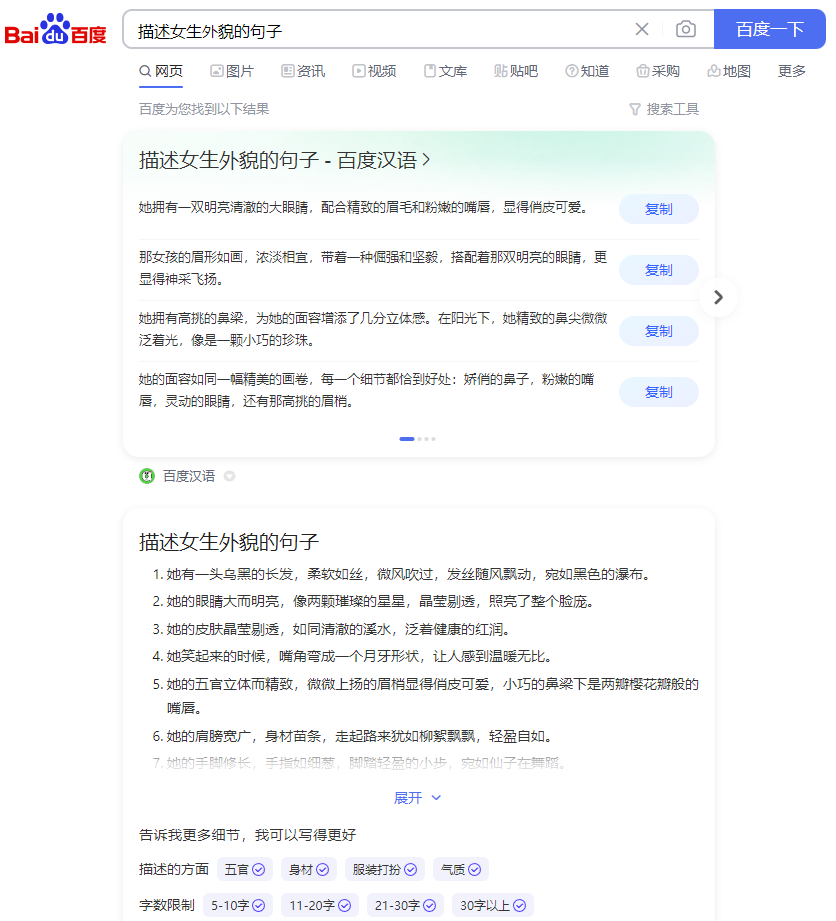Select the 11-20字 word limit
Screen dimensions: 836x921
tap(320, 905)
